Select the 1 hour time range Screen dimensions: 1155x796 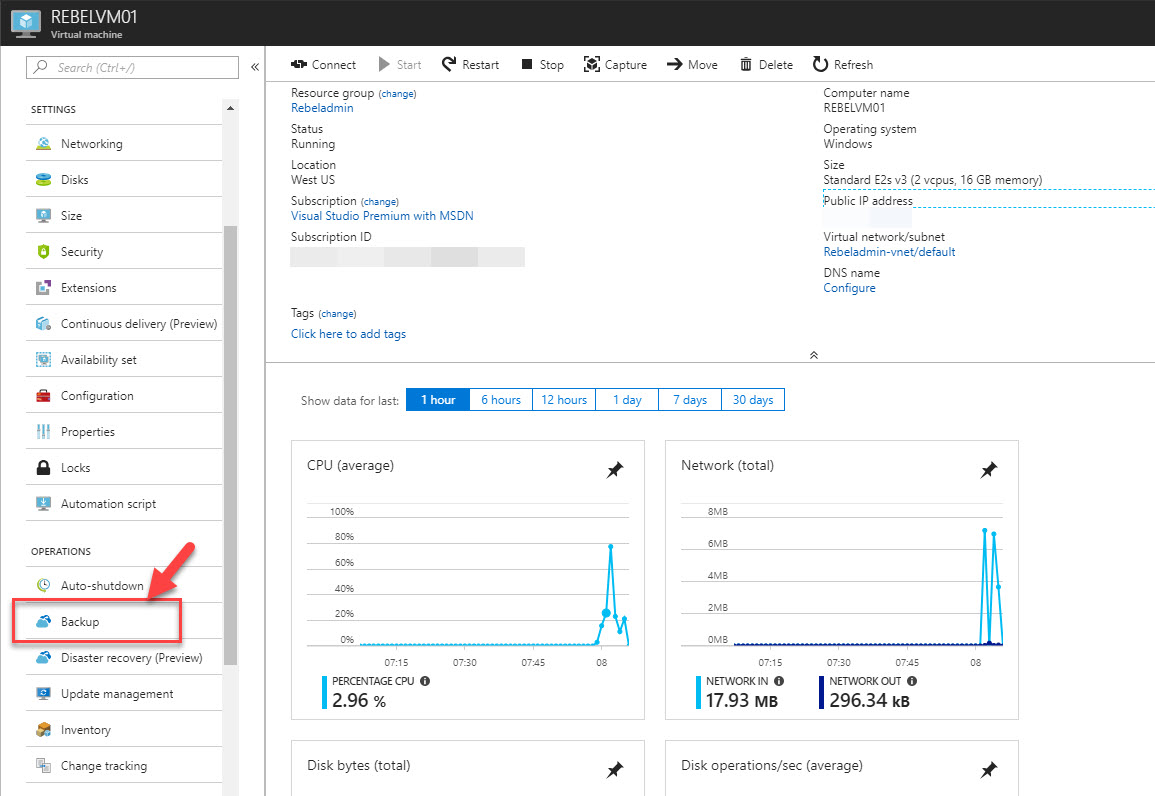[x=438, y=400]
